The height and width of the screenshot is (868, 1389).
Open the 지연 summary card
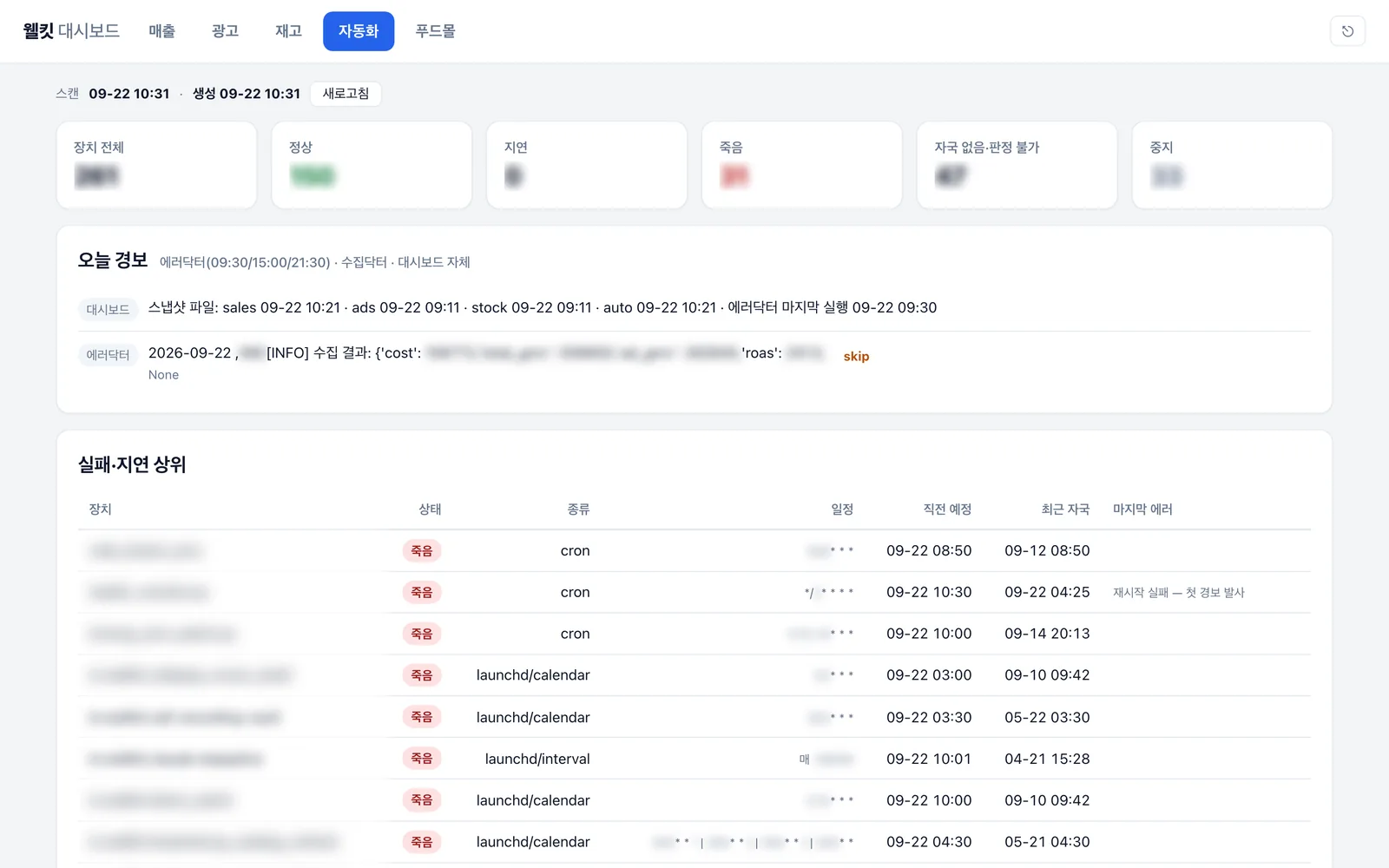coord(587,165)
